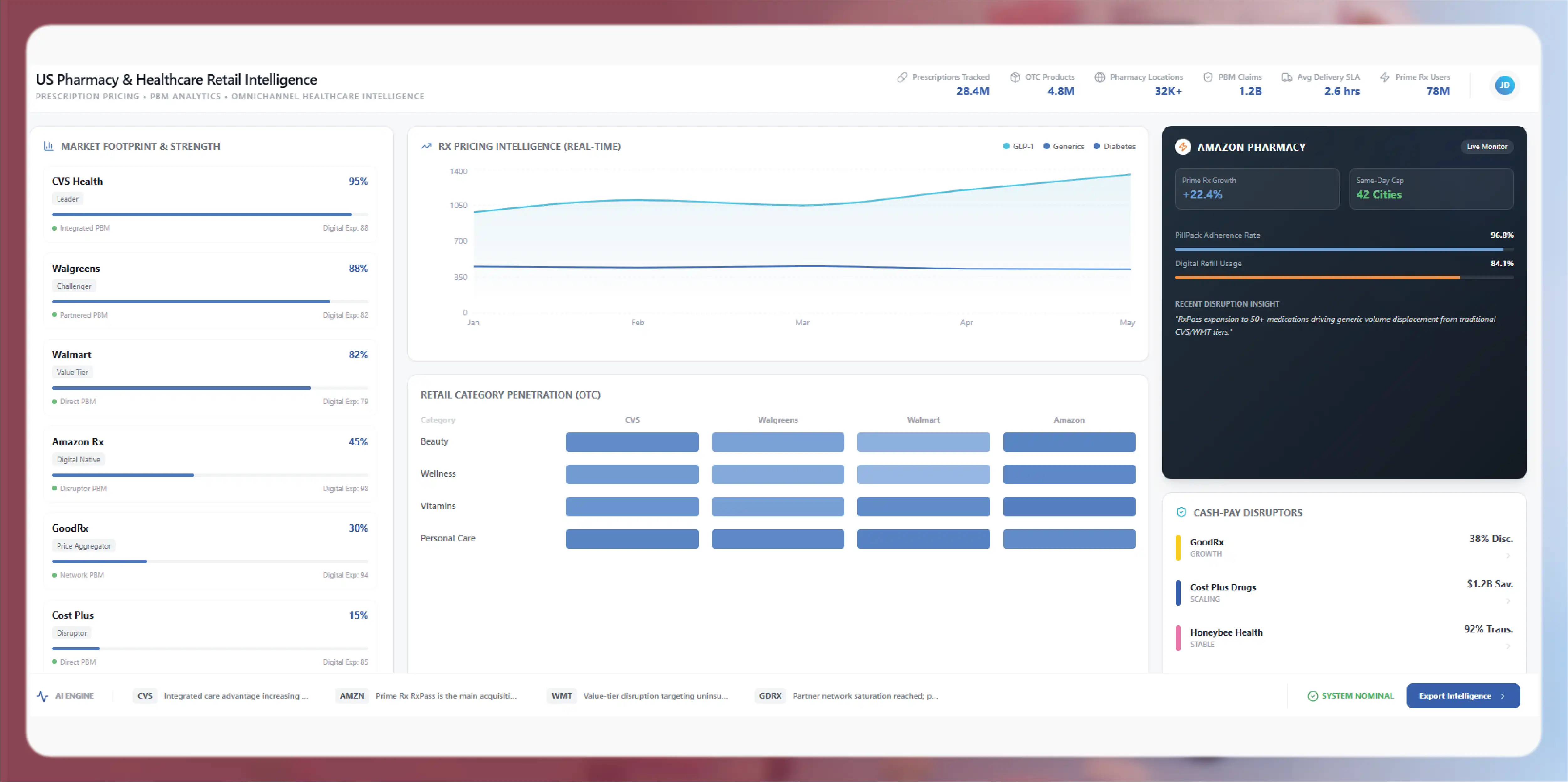This screenshot has width=1568, height=782.
Task: Click the Amazon Rx strength progress bar
Action: pos(210,475)
